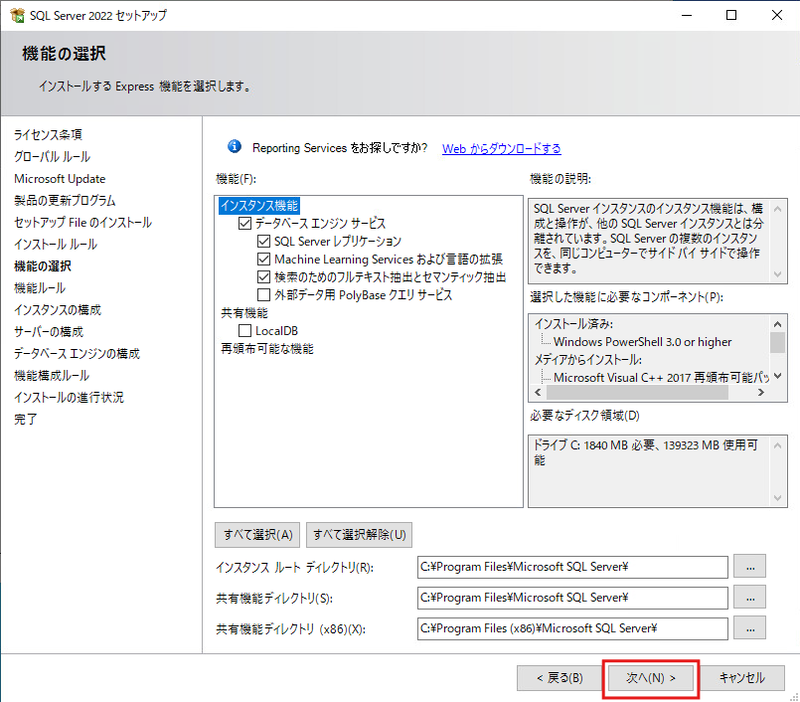
Task: Close the SQL Server 2022 setup window
Action: tap(777, 15)
